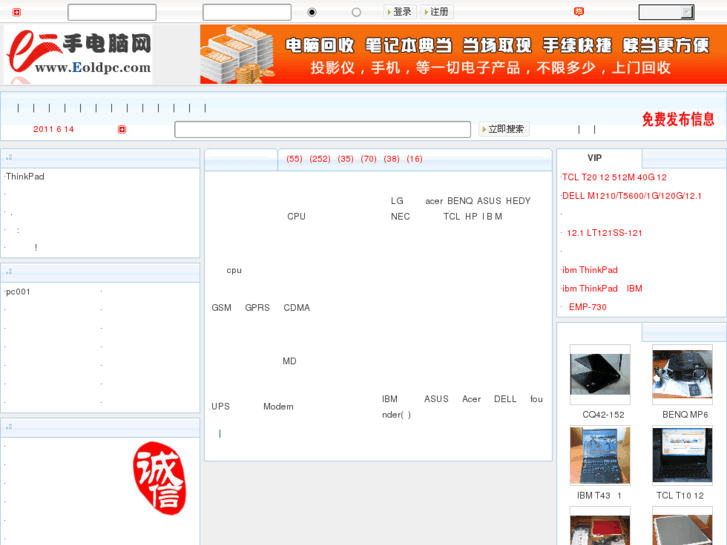The image size is (727, 545).
Task: Open the VIP listing 'ibm ThinkPad' without IBM suffix
Action: tap(590, 270)
